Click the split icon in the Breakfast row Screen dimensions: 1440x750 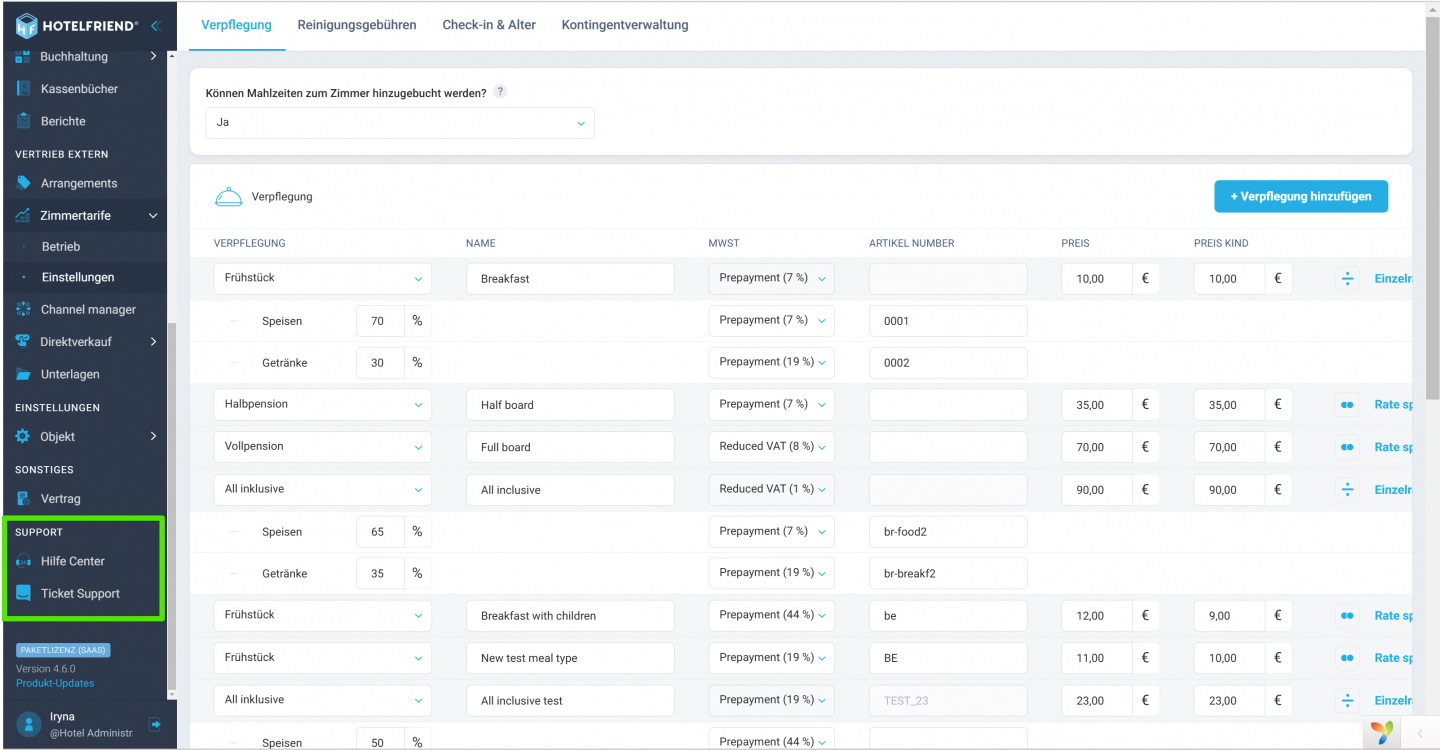(x=1347, y=279)
